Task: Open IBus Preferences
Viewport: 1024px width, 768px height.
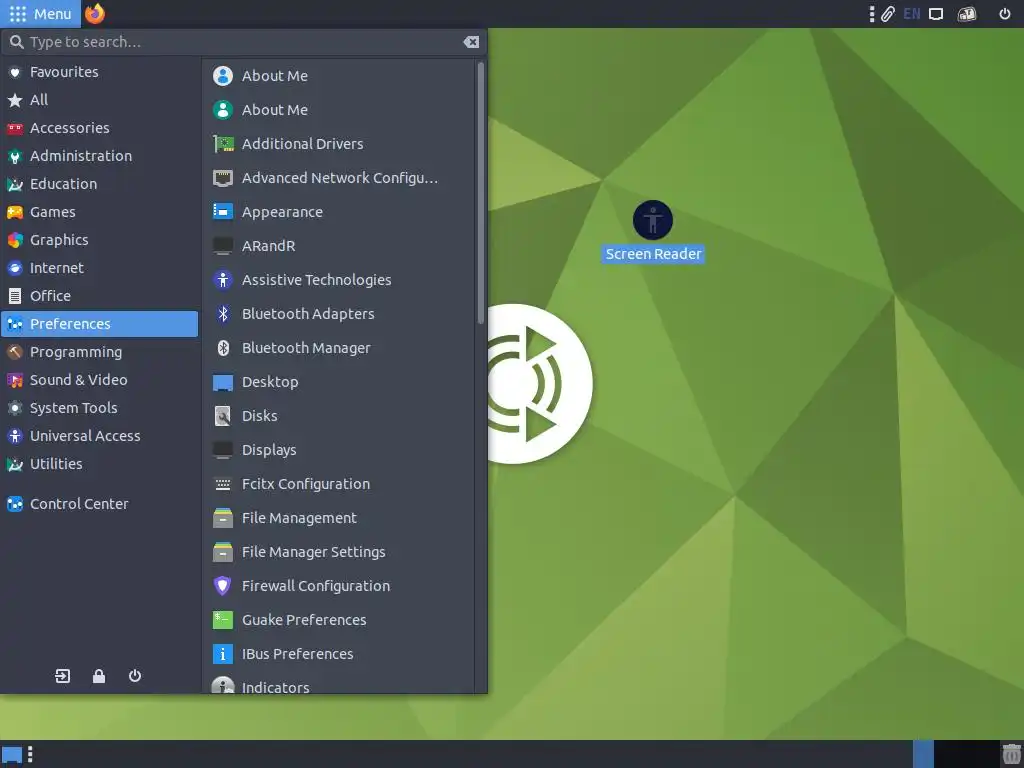Action: pyautogui.click(x=340, y=654)
